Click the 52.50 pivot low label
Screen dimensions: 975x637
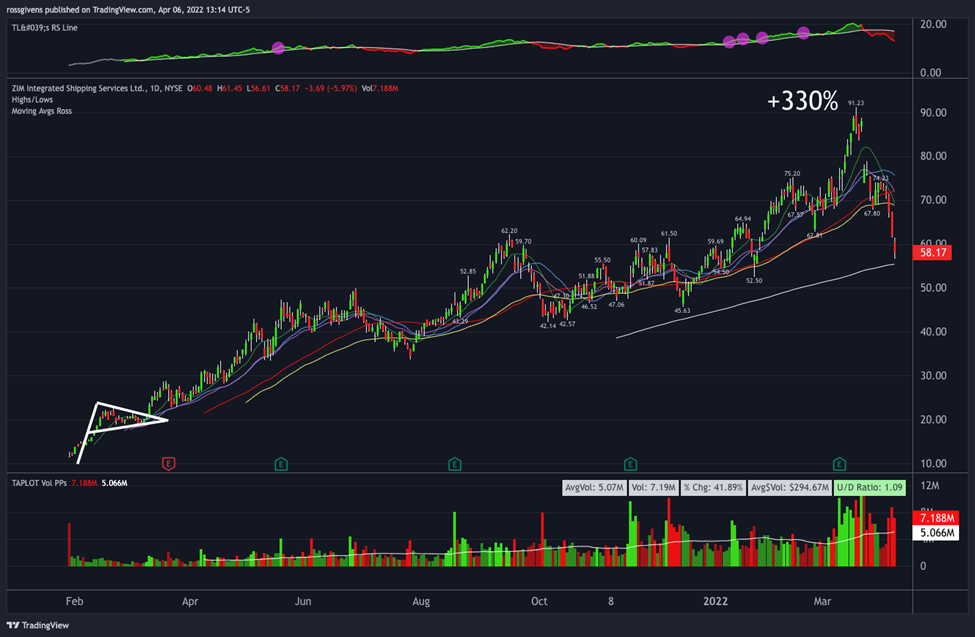[754, 281]
